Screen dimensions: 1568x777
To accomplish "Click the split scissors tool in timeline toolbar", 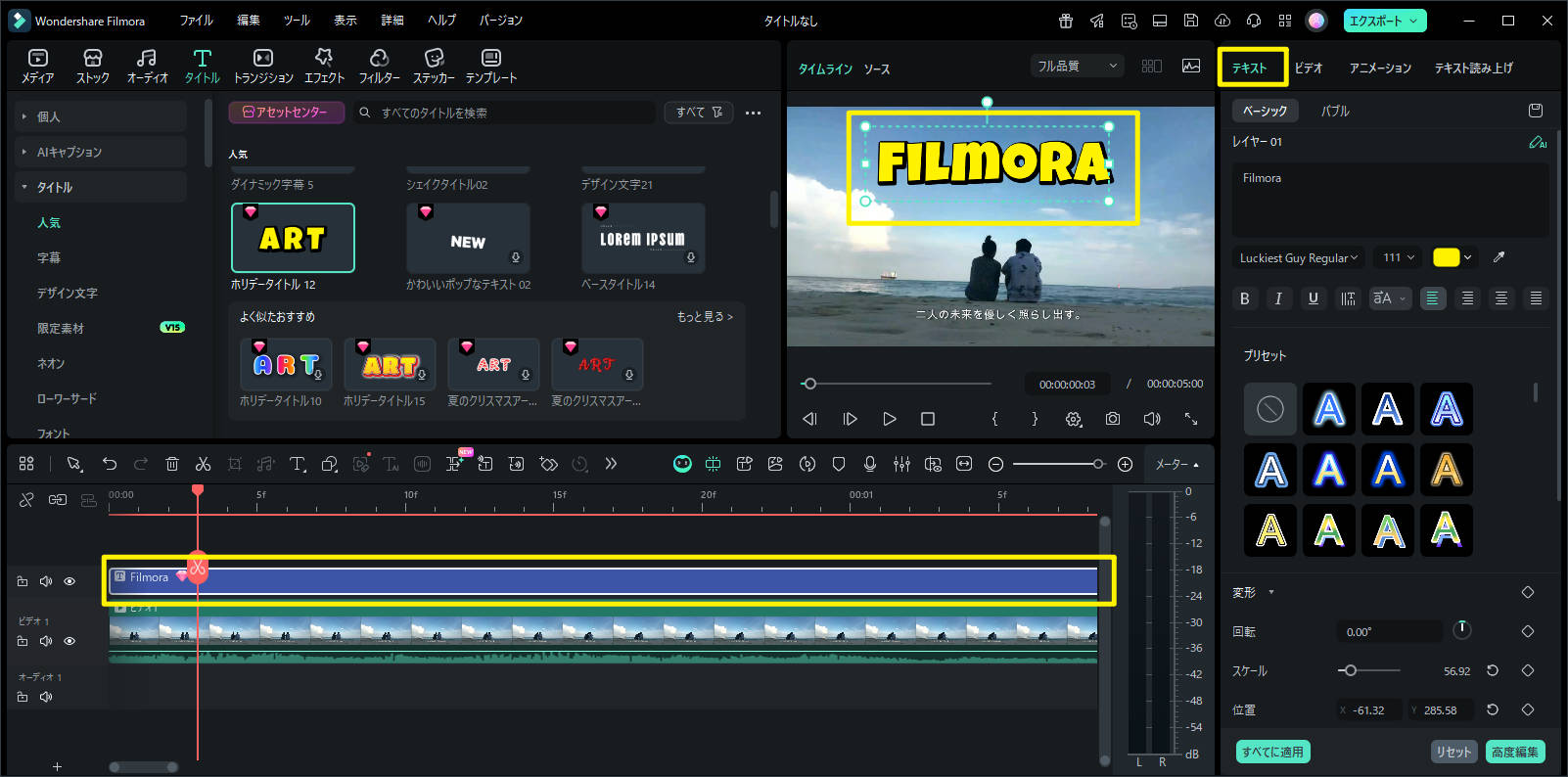I will (203, 464).
